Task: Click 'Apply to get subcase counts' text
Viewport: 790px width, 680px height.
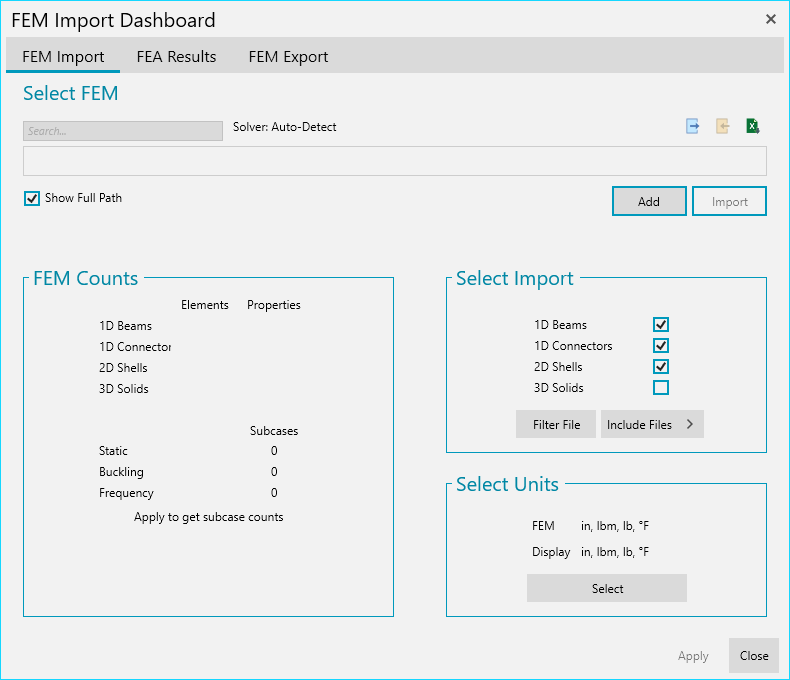Action: 209,517
